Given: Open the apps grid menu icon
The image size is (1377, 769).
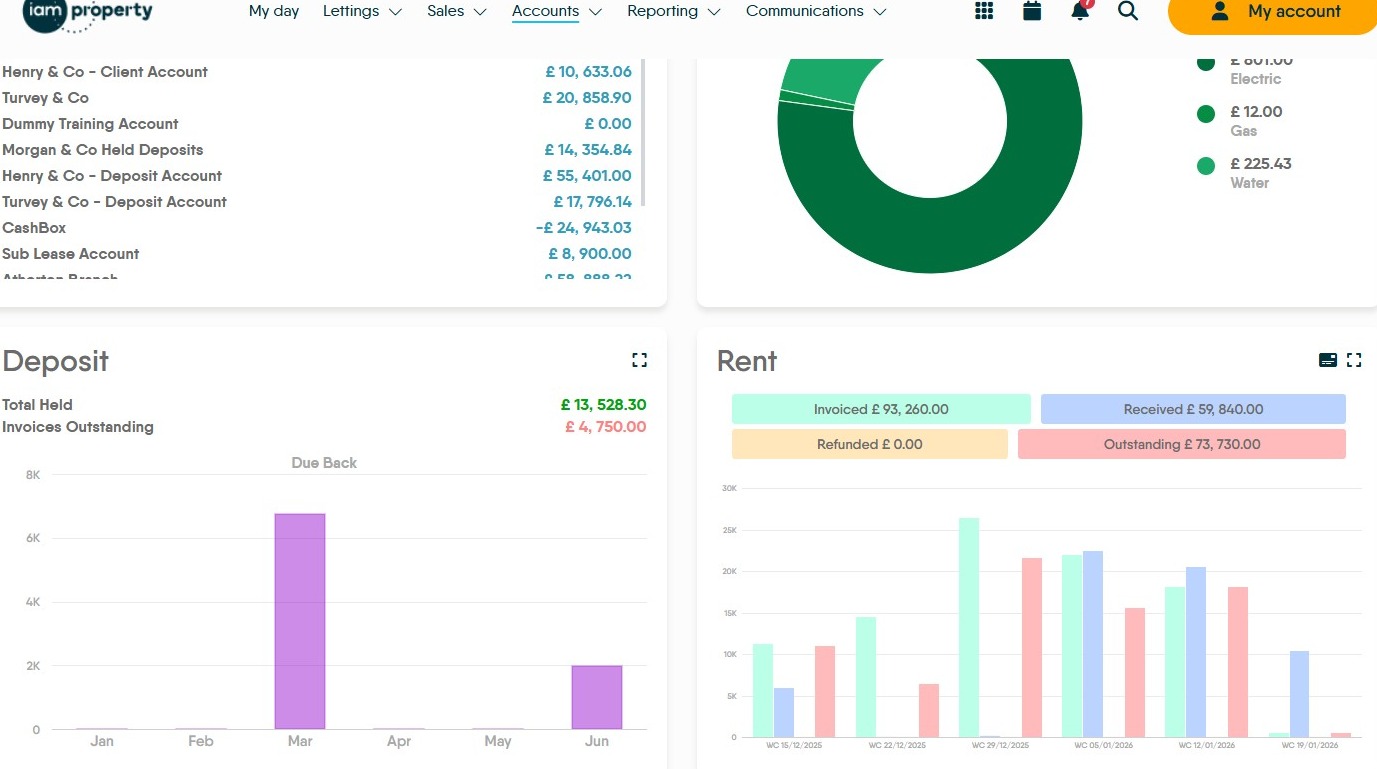Looking at the screenshot, I should (984, 11).
